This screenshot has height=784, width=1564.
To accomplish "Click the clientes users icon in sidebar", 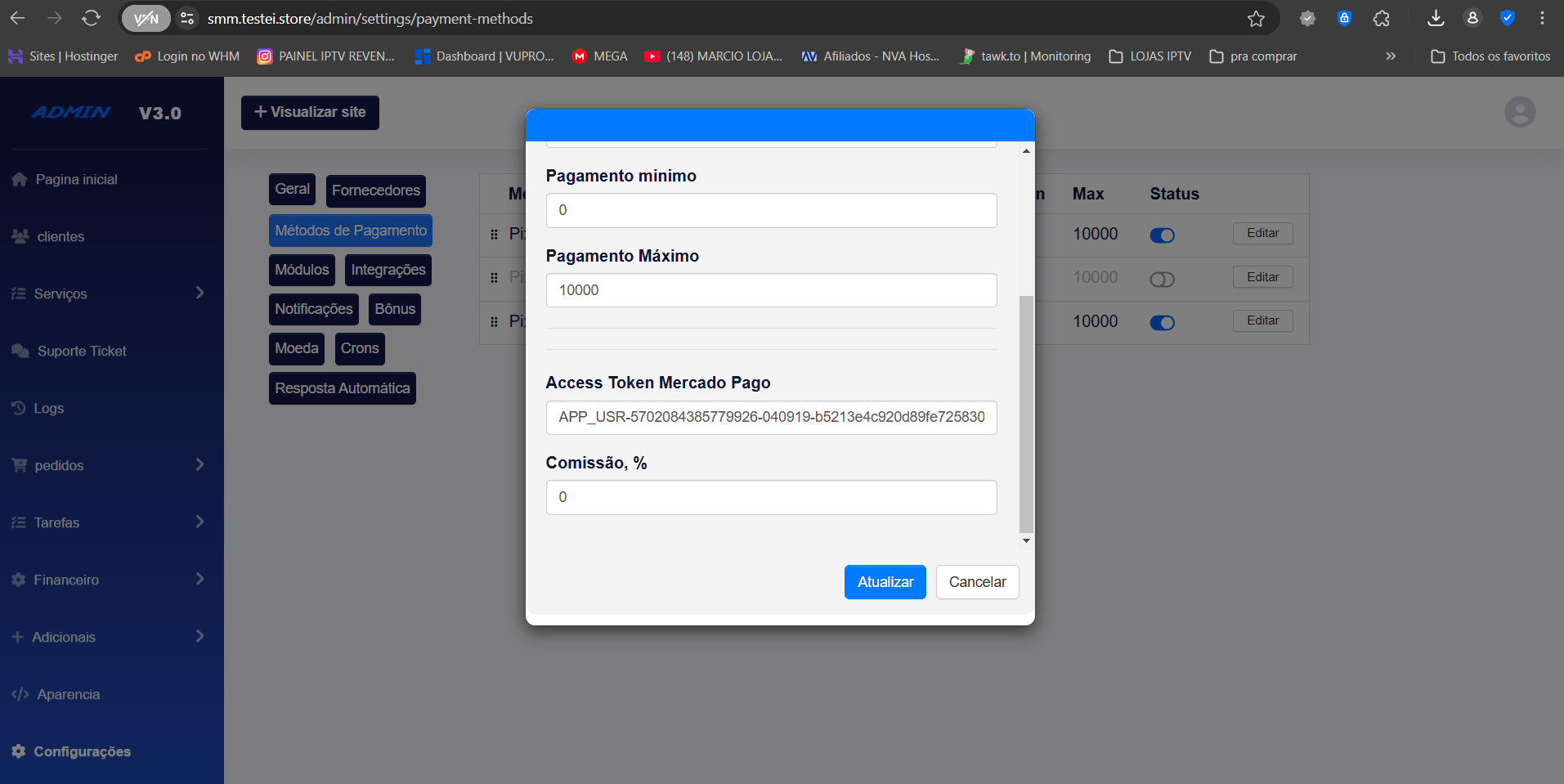I will pos(20,236).
